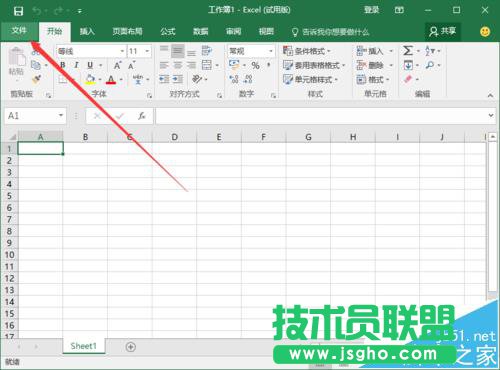Click the 登录 (Sign in) link

tap(371, 10)
